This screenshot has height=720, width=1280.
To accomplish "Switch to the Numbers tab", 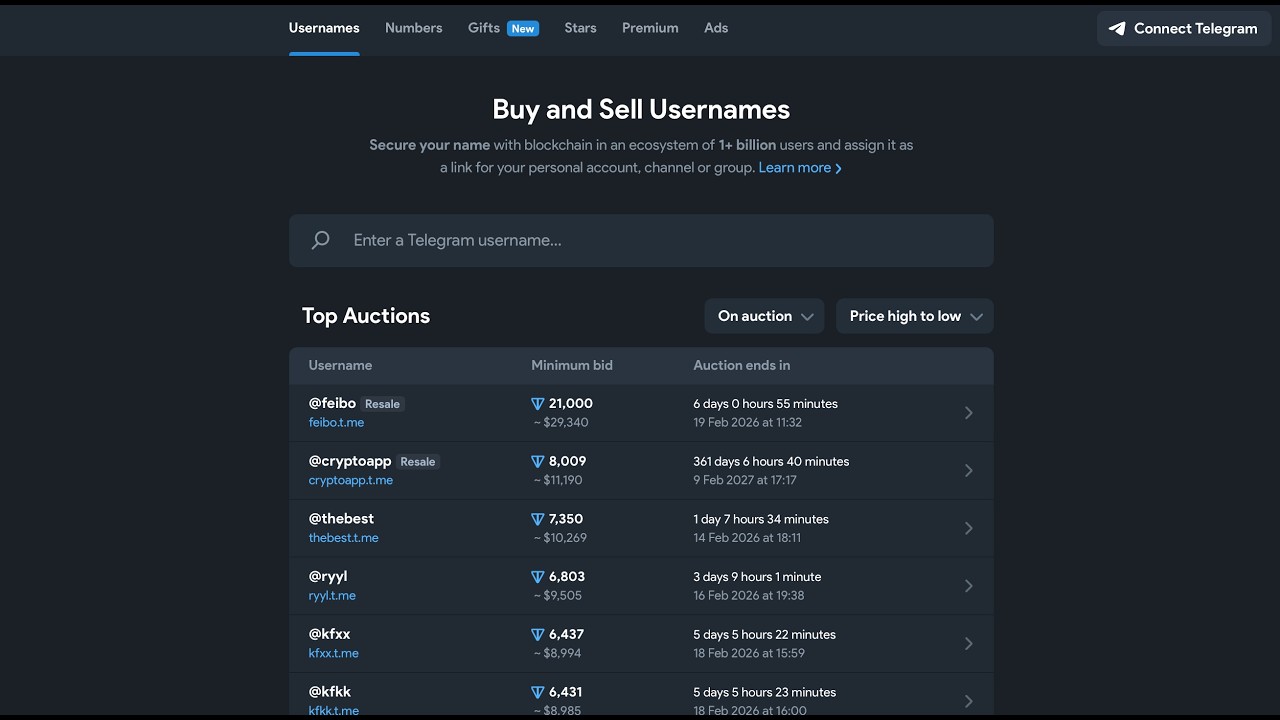I will tap(413, 28).
